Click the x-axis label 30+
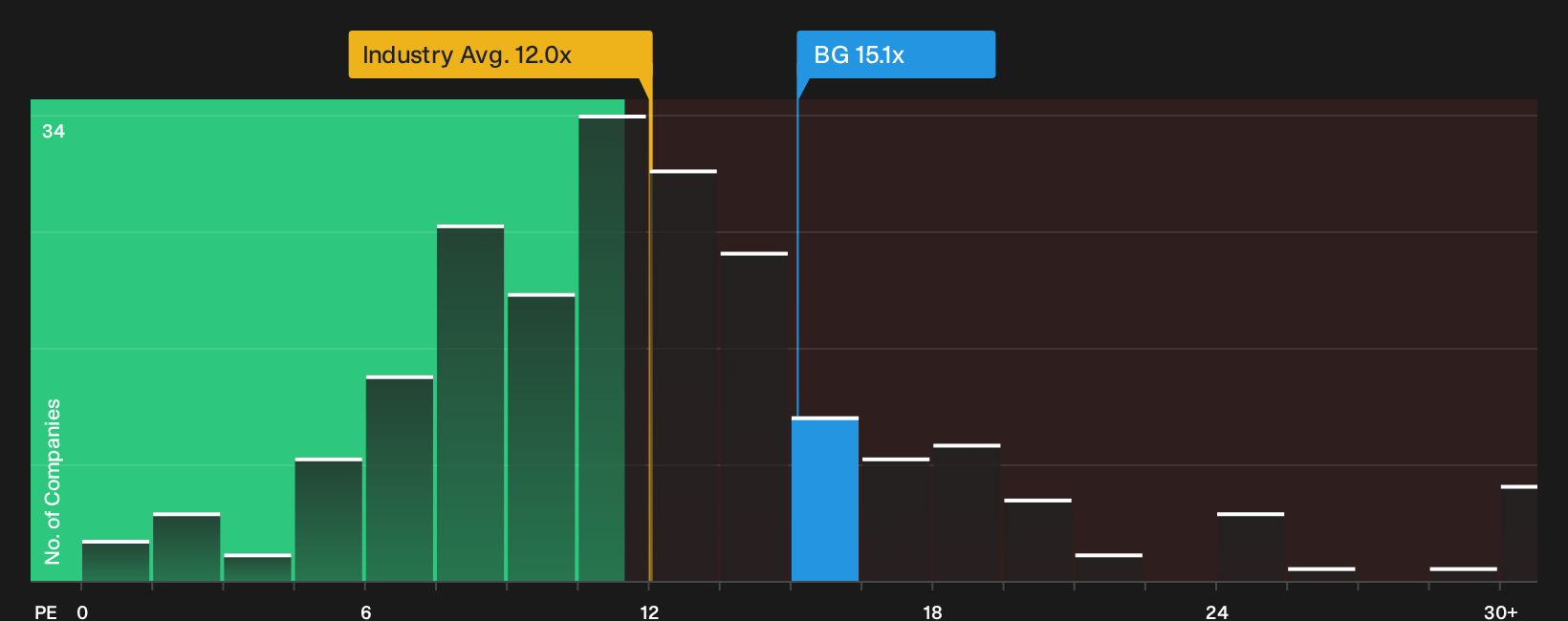 pyautogui.click(x=1500, y=611)
